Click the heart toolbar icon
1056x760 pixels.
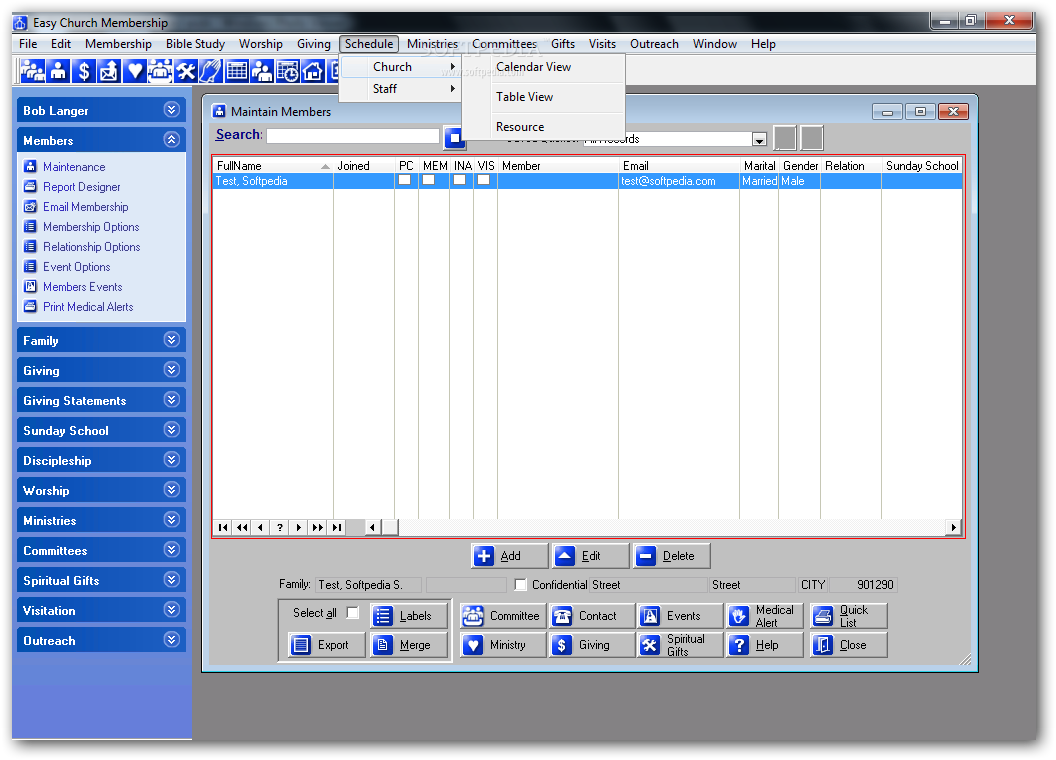click(x=135, y=71)
